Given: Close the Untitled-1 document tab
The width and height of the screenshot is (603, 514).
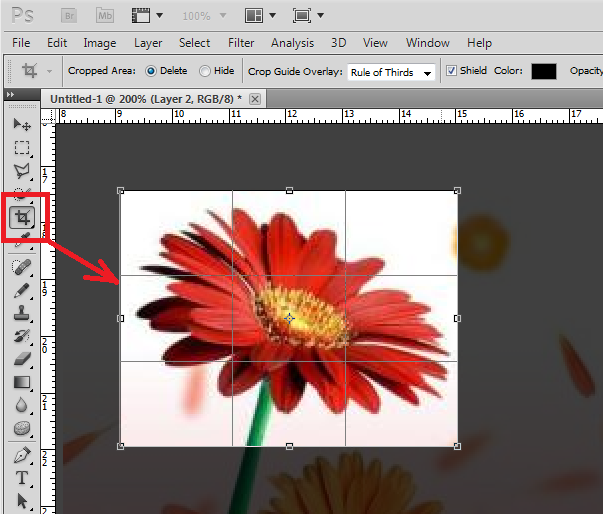Looking at the screenshot, I should point(255,99).
